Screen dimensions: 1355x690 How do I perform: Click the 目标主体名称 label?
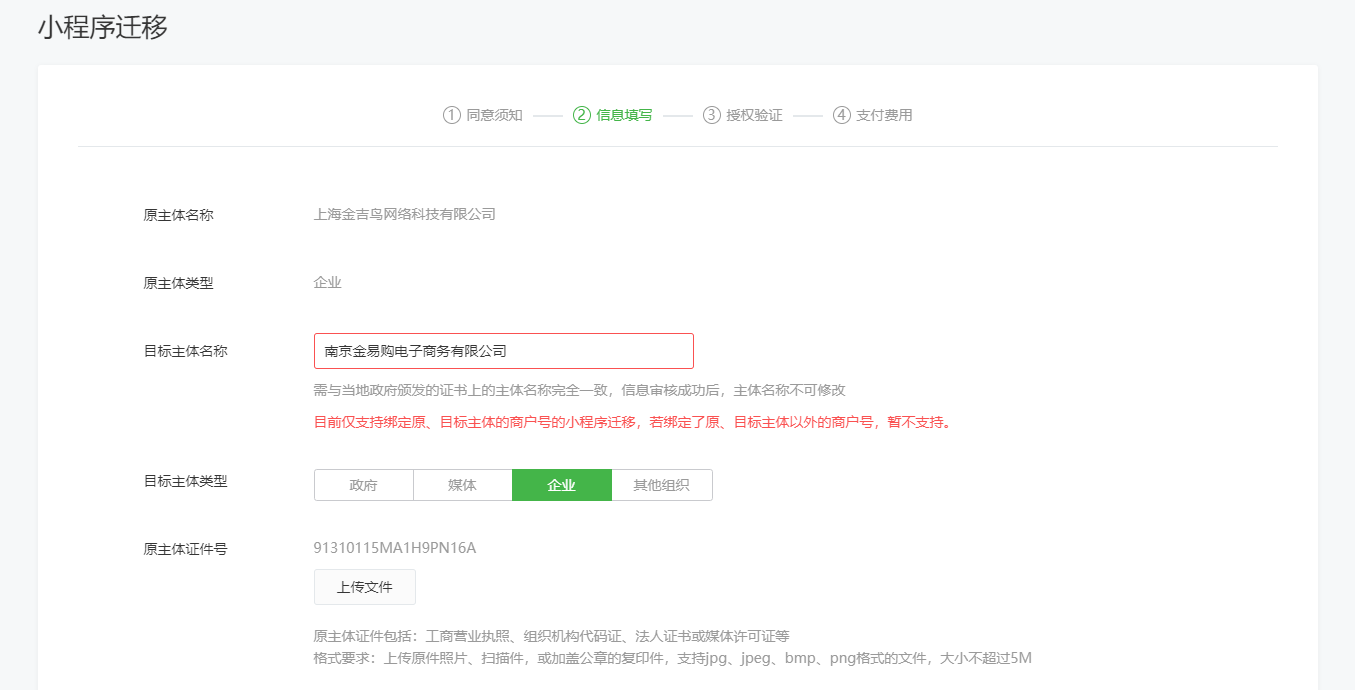click(x=186, y=351)
